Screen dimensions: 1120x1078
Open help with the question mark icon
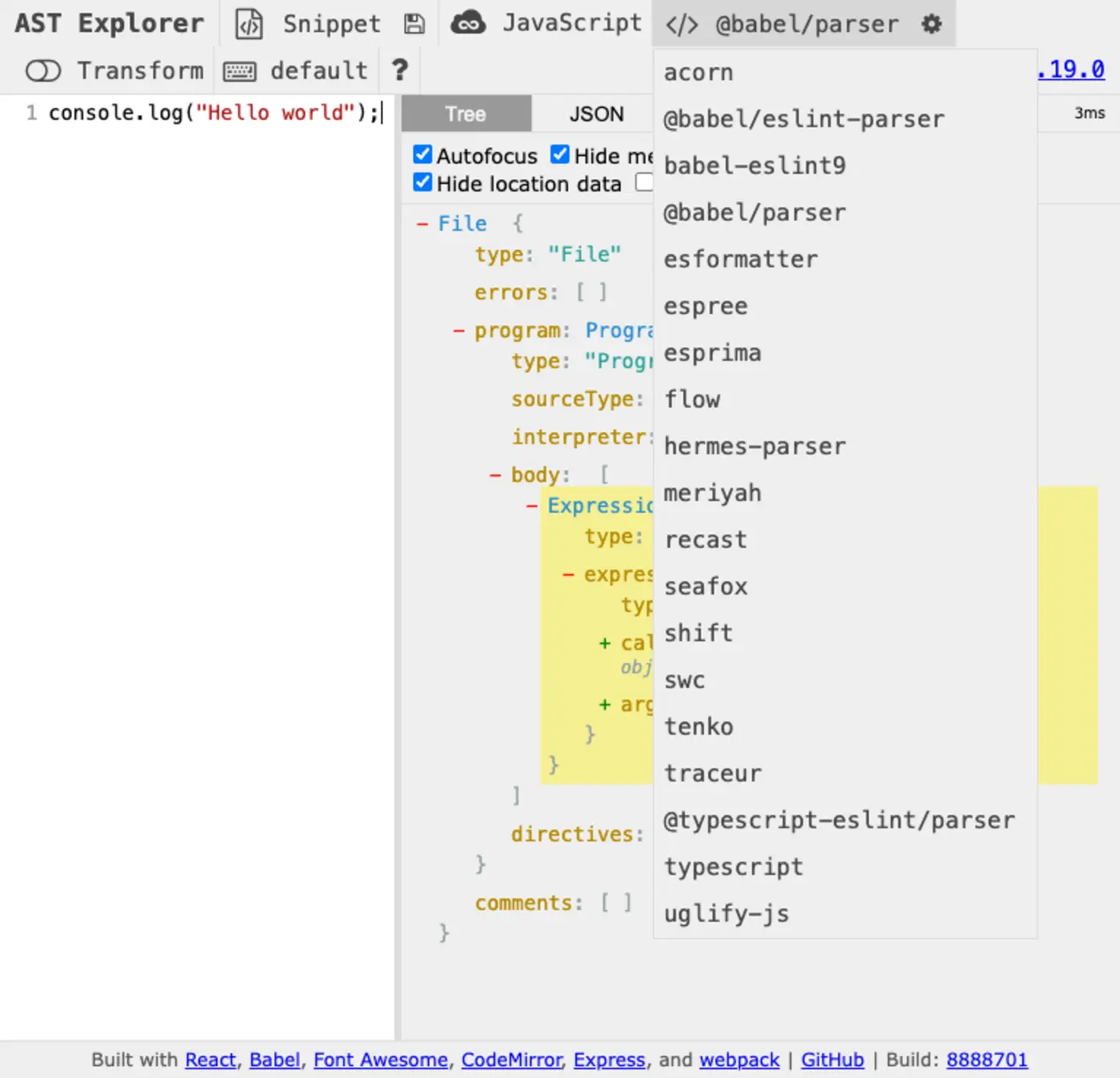click(x=399, y=70)
